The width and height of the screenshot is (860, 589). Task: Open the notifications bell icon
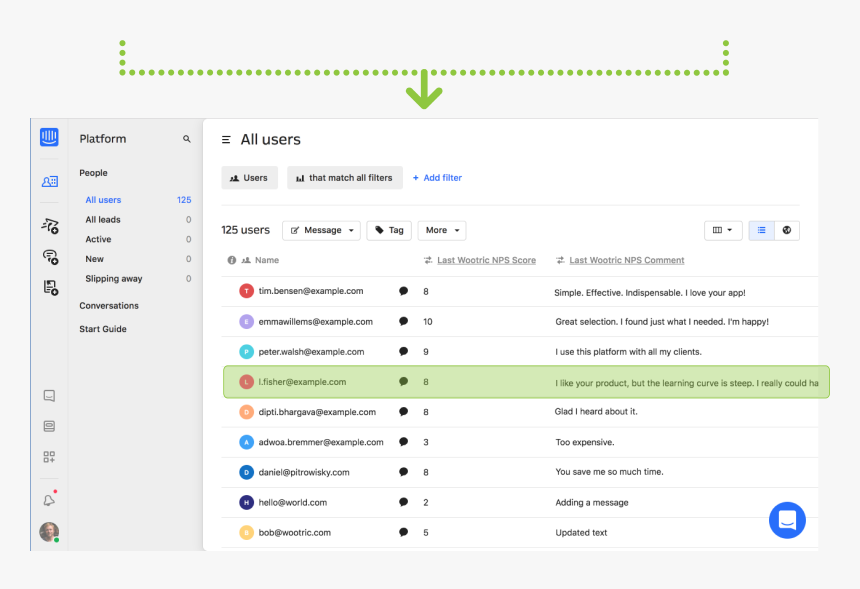click(x=49, y=500)
